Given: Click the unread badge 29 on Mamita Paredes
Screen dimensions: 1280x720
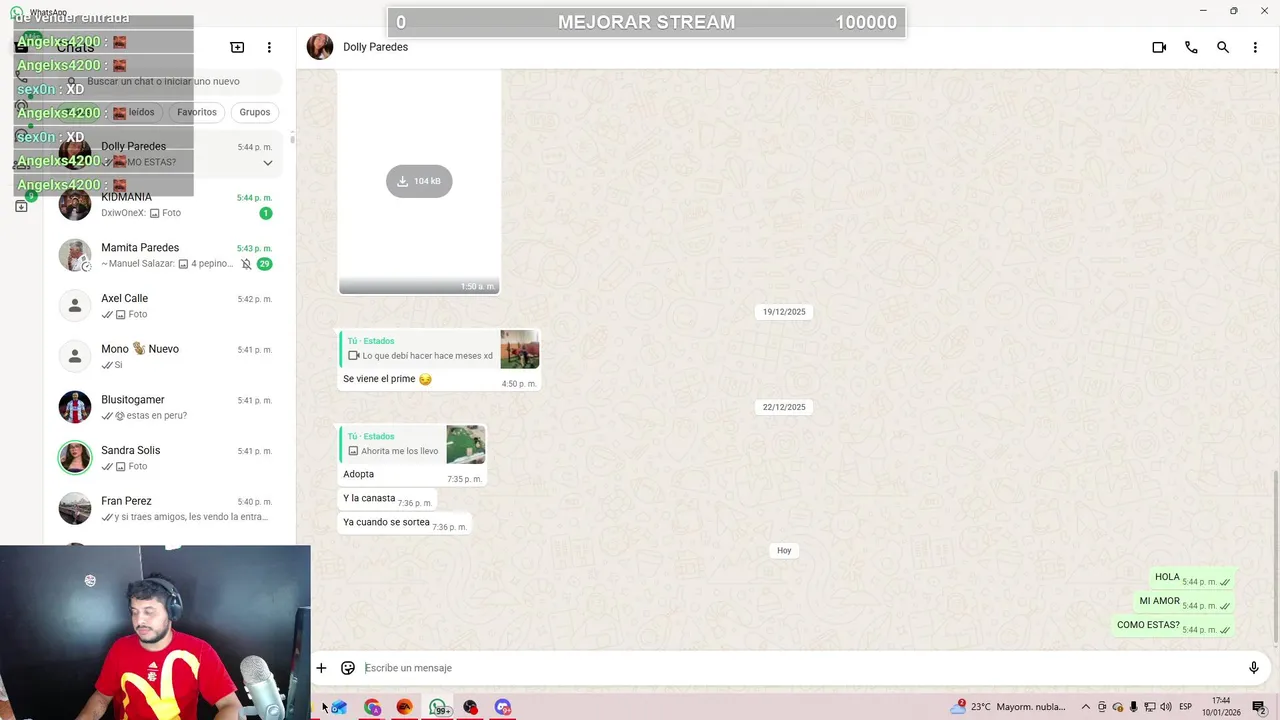Looking at the screenshot, I should (x=264, y=264).
